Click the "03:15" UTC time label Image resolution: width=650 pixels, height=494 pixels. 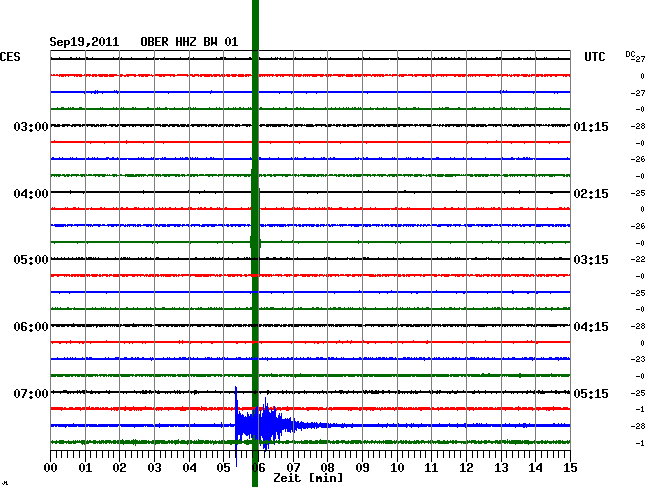[591, 260]
